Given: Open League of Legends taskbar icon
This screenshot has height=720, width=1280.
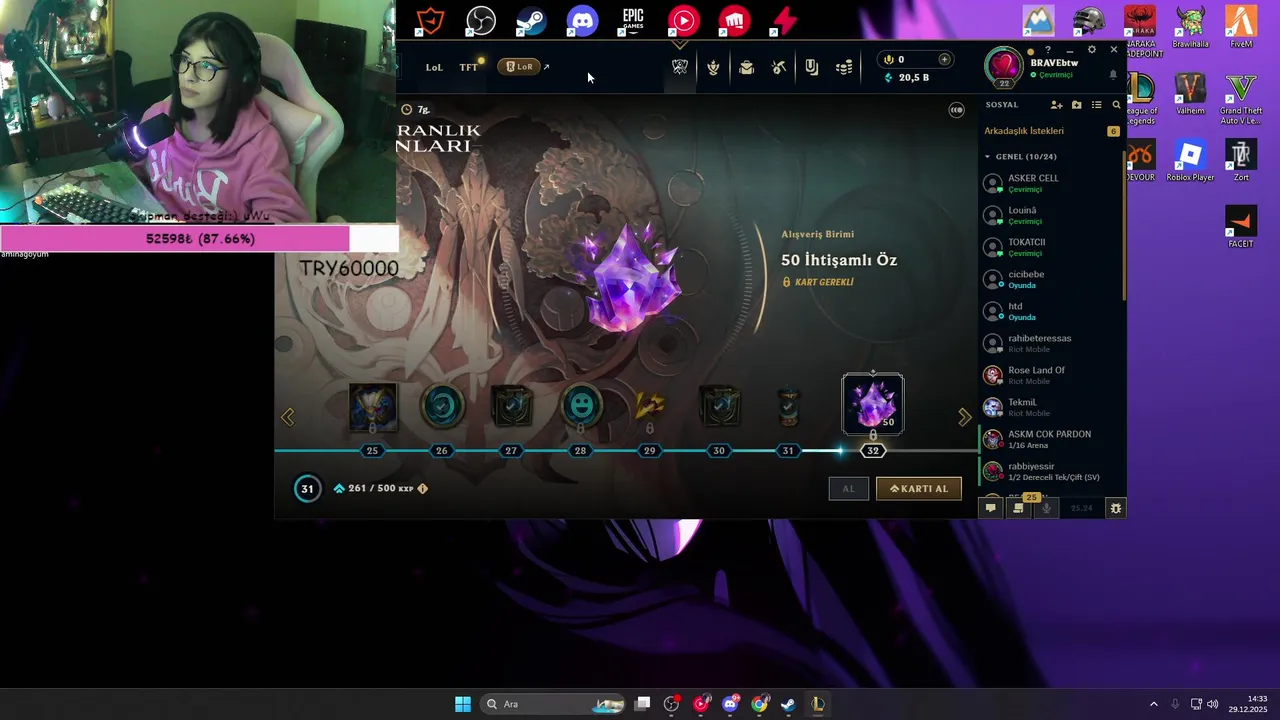Looking at the screenshot, I should (817, 704).
